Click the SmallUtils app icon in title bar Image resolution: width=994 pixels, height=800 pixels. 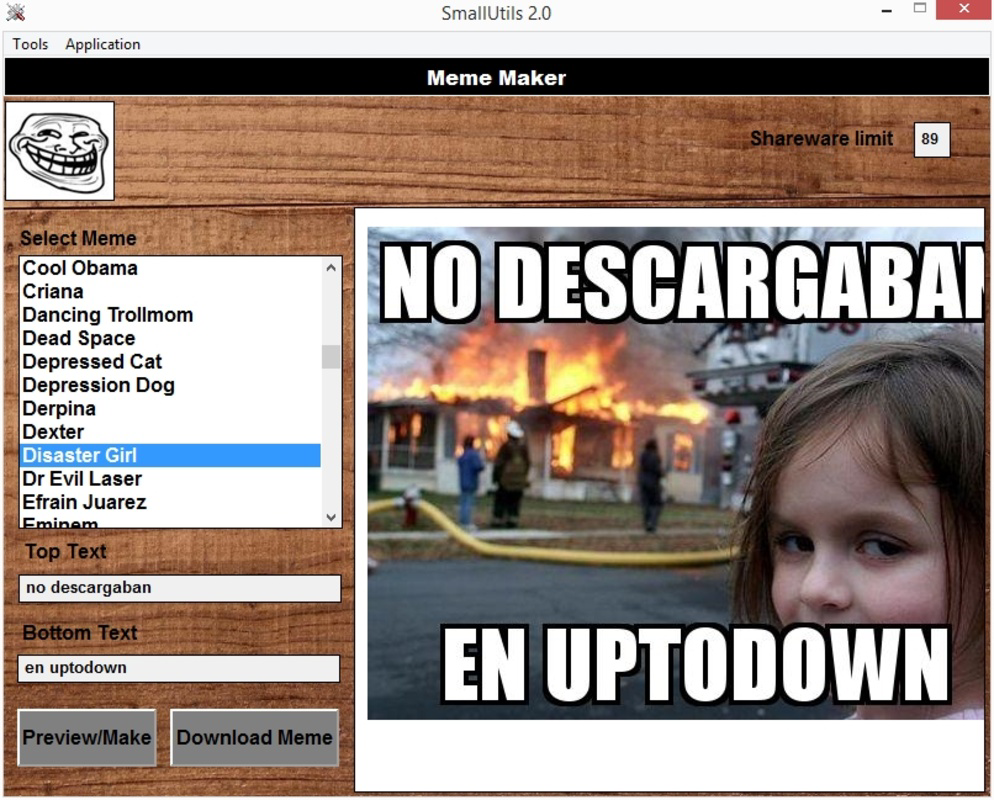15,12
